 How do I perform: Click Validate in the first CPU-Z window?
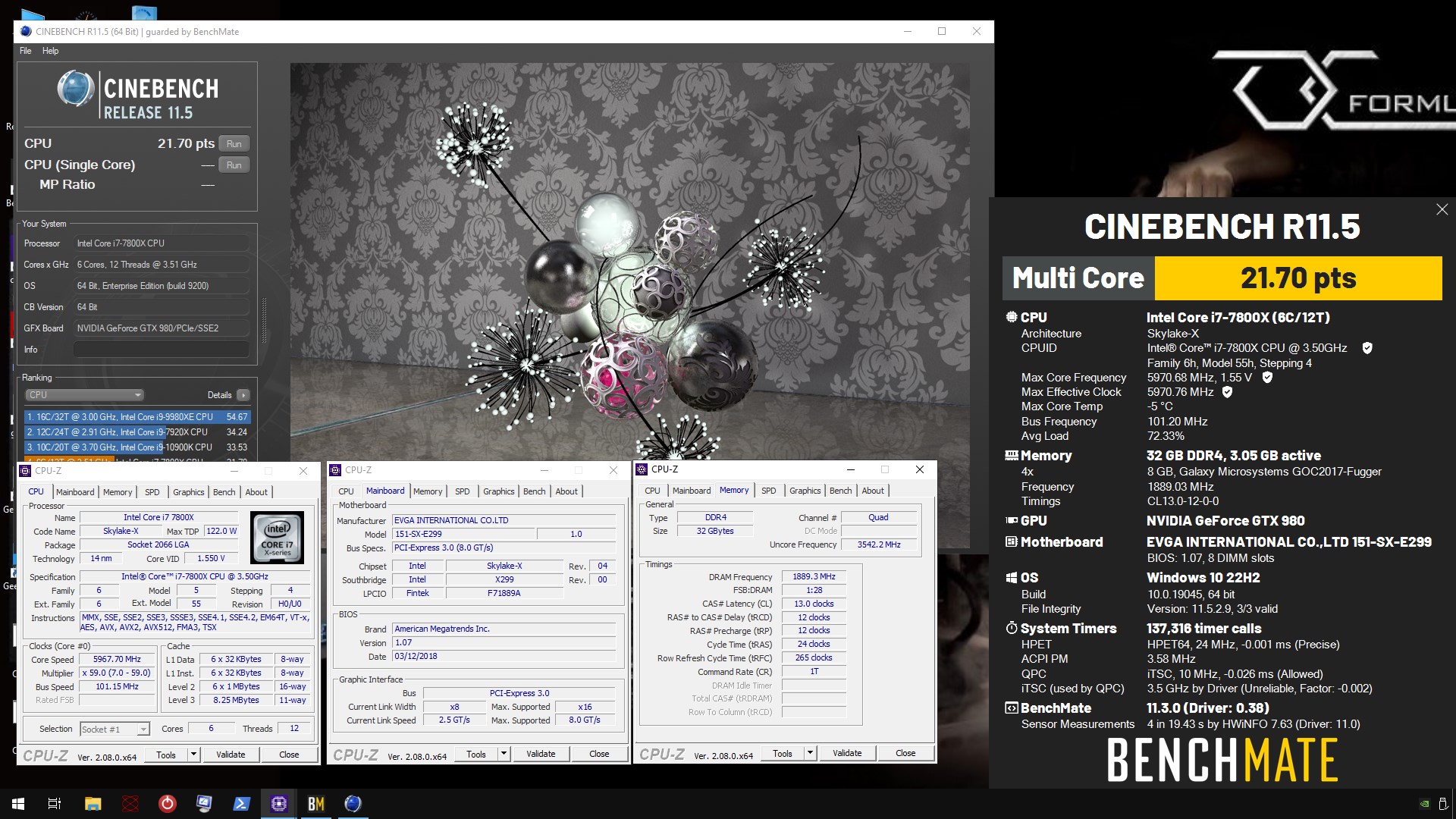pyautogui.click(x=231, y=755)
